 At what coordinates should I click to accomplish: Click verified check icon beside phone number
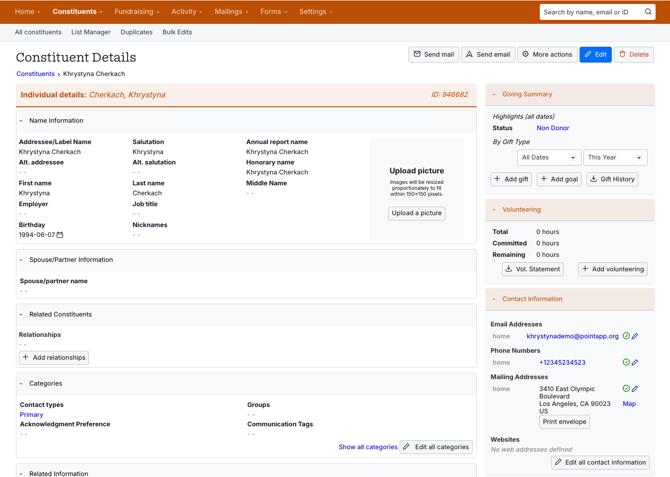point(626,362)
